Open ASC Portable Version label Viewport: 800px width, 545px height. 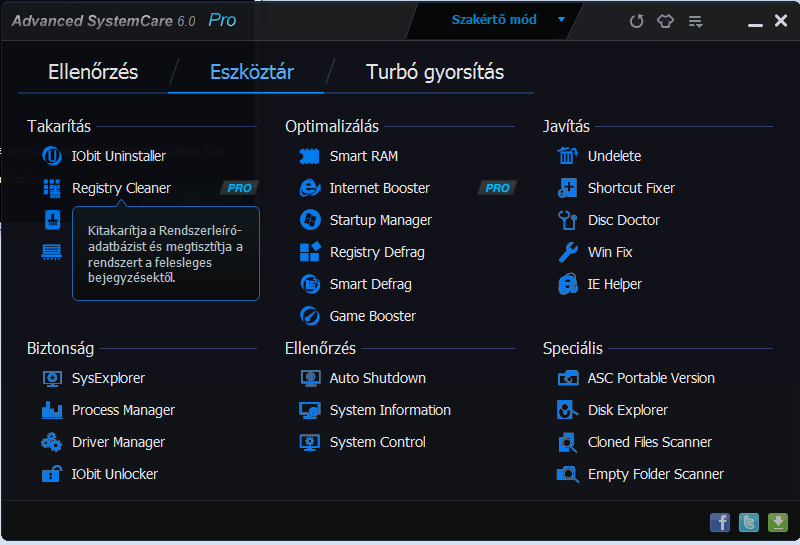(x=651, y=378)
